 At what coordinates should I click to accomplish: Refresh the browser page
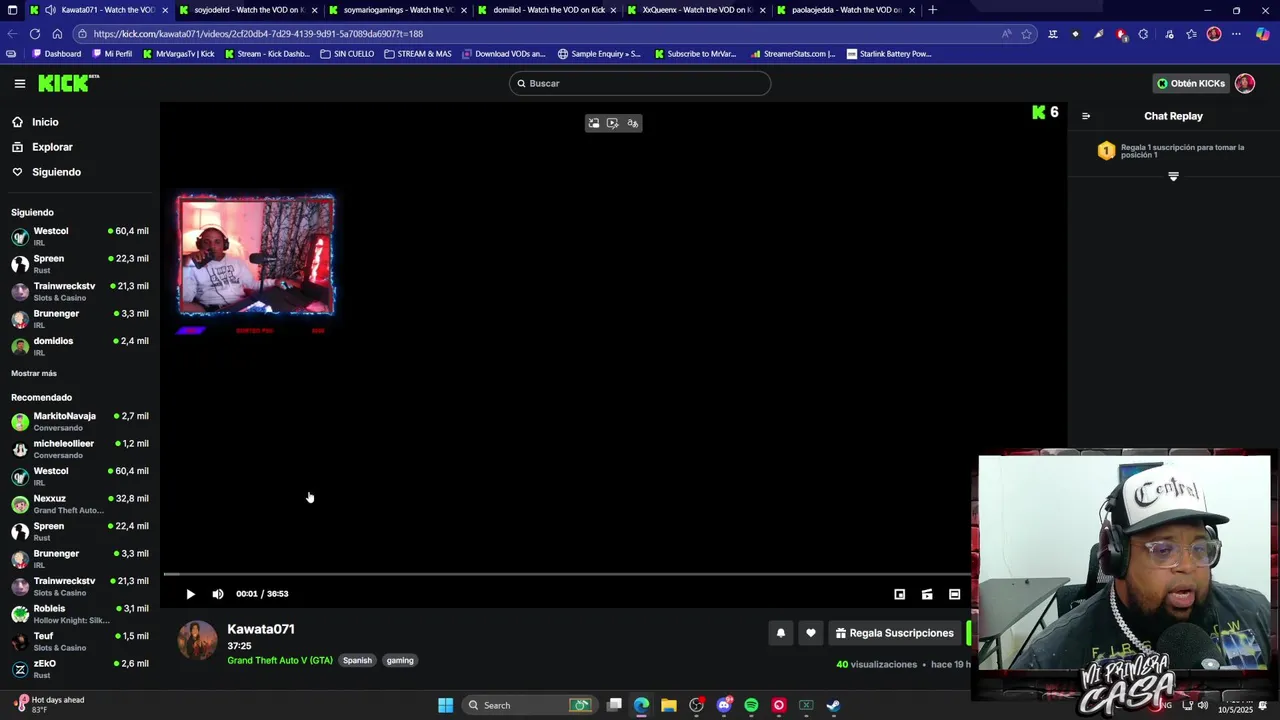35,34
